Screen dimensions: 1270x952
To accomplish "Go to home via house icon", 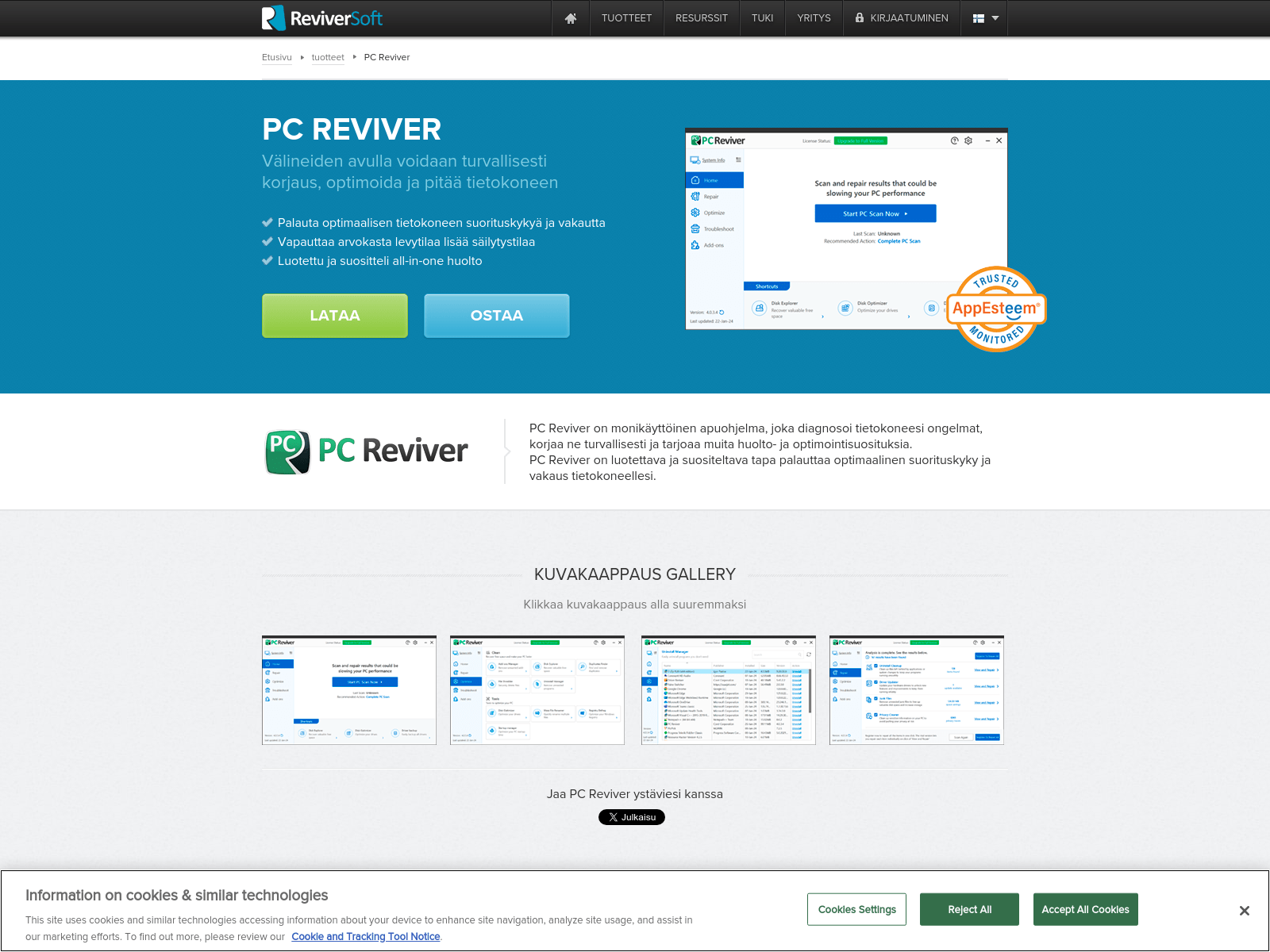I will 571,18.
